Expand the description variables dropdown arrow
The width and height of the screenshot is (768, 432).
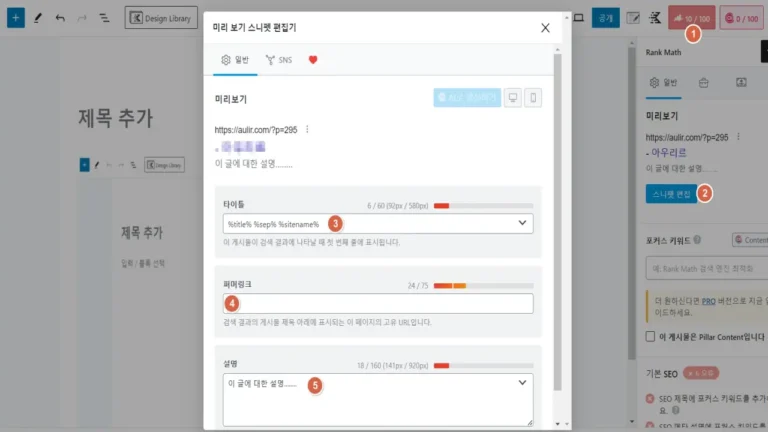tap(522, 383)
